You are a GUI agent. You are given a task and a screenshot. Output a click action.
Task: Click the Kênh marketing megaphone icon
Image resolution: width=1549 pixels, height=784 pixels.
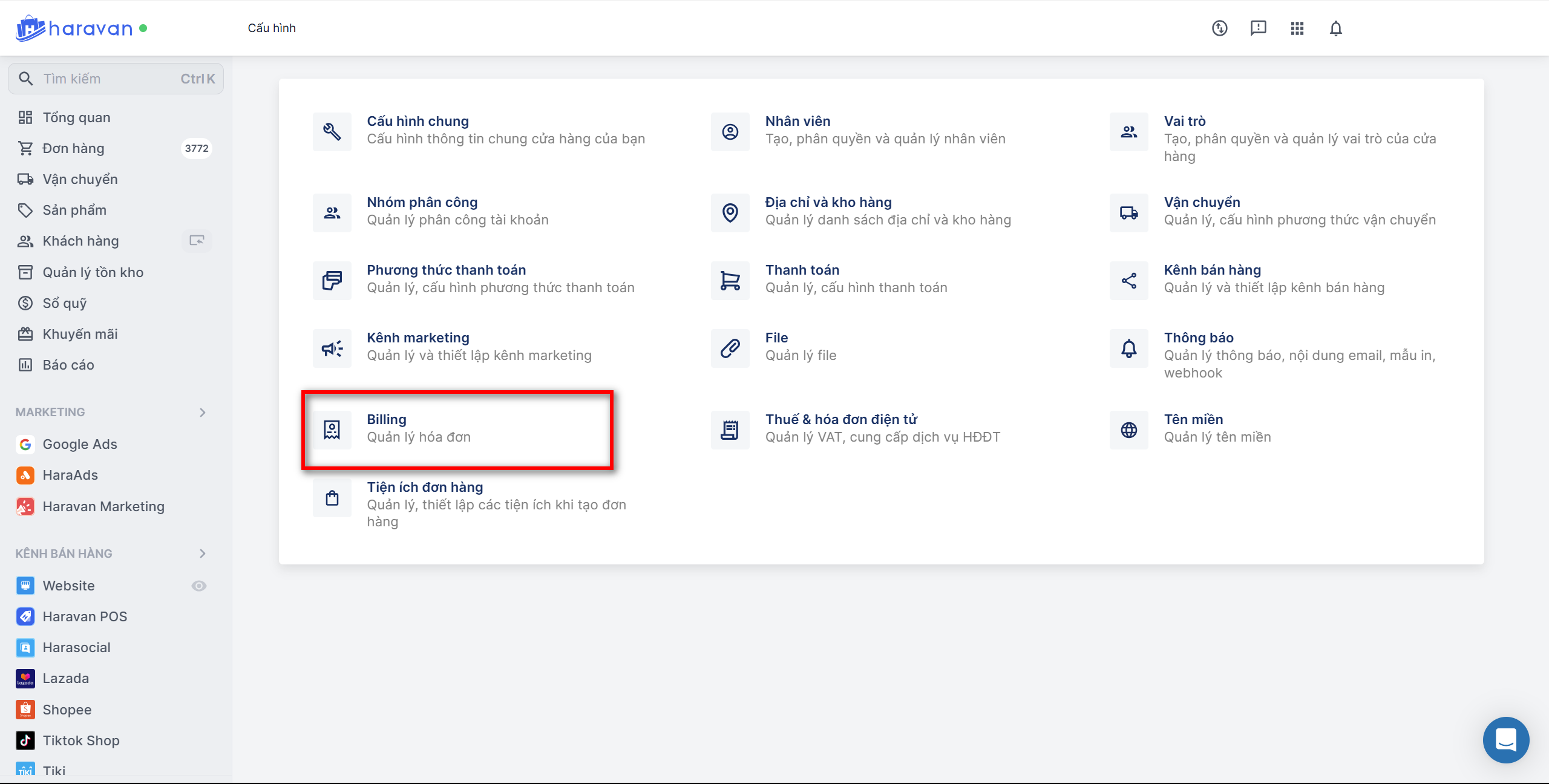click(x=332, y=348)
